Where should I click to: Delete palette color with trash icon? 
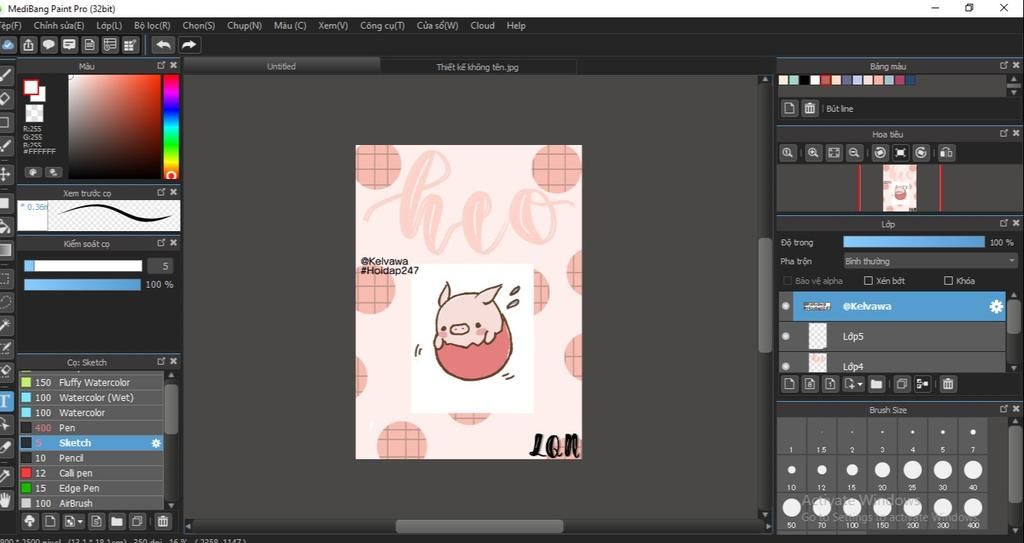coord(810,108)
